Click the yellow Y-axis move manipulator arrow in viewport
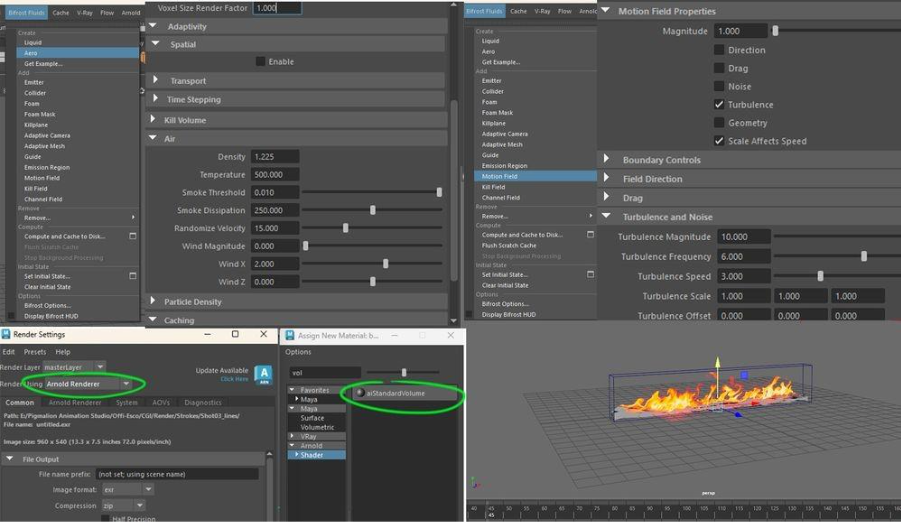This screenshot has width=901, height=522. 717,362
